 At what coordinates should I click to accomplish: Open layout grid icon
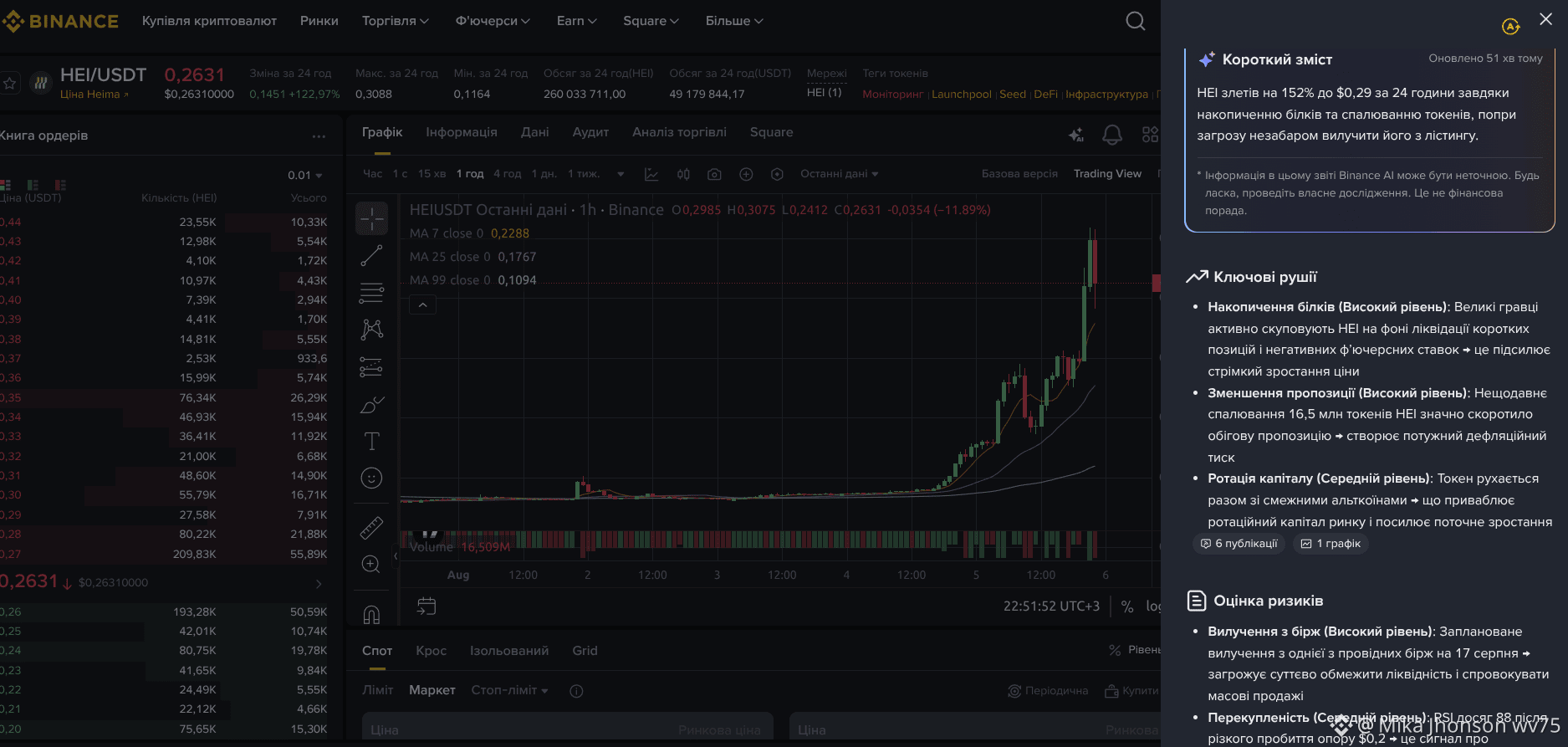1151,135
